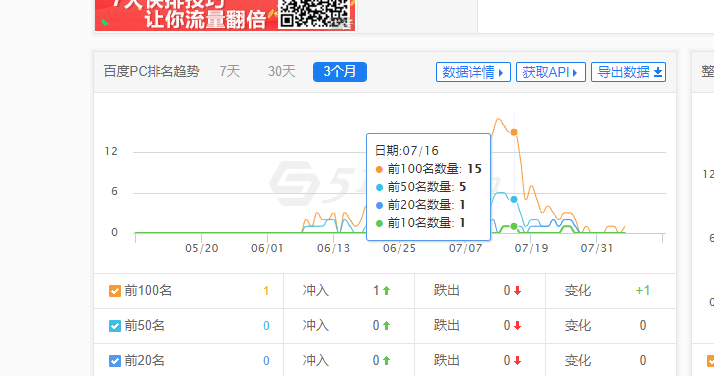Click the red down arrow in 前20名 row
The width and height of the screenshot is (714, 376).
517,361
